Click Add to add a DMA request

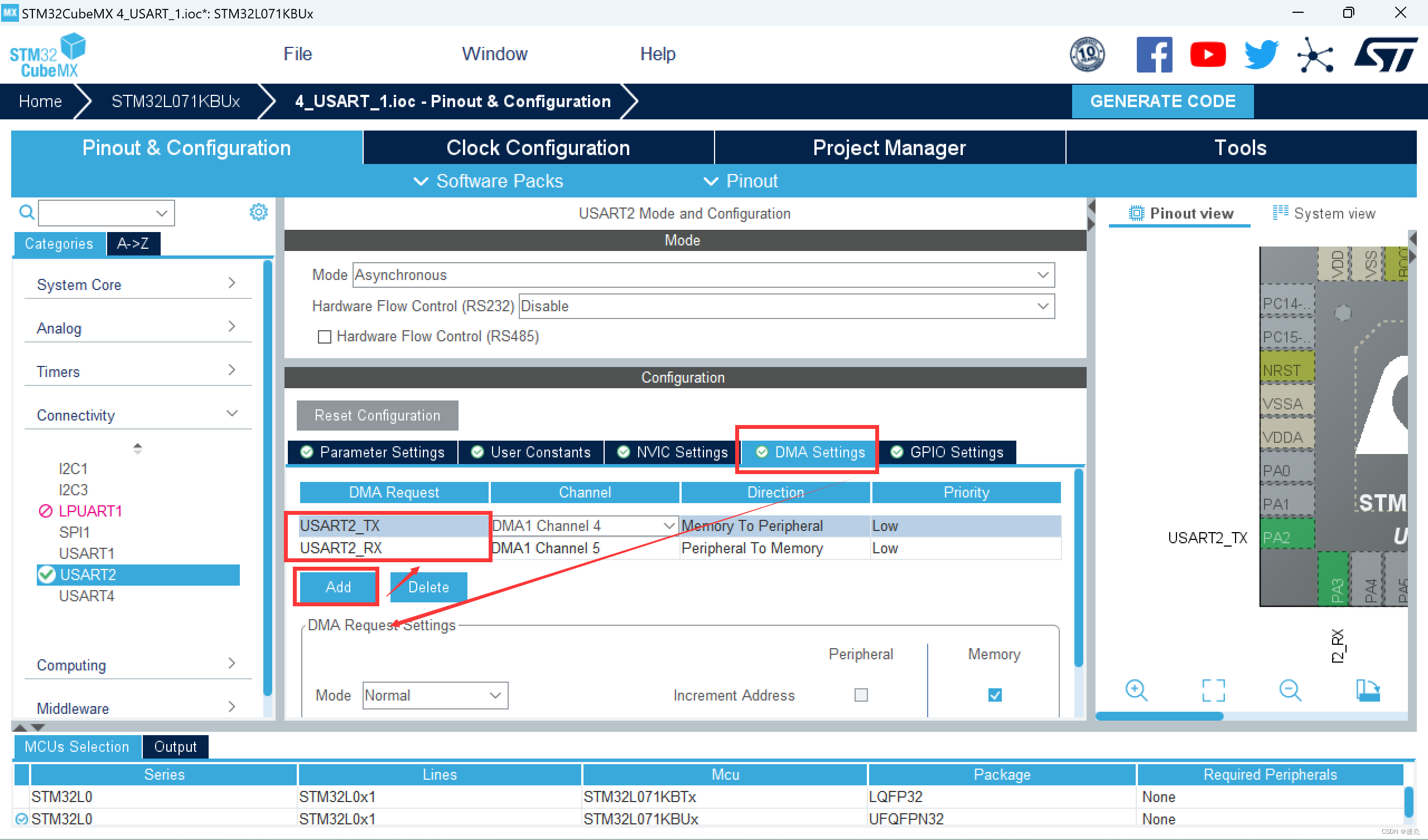(x=337, y=587)
